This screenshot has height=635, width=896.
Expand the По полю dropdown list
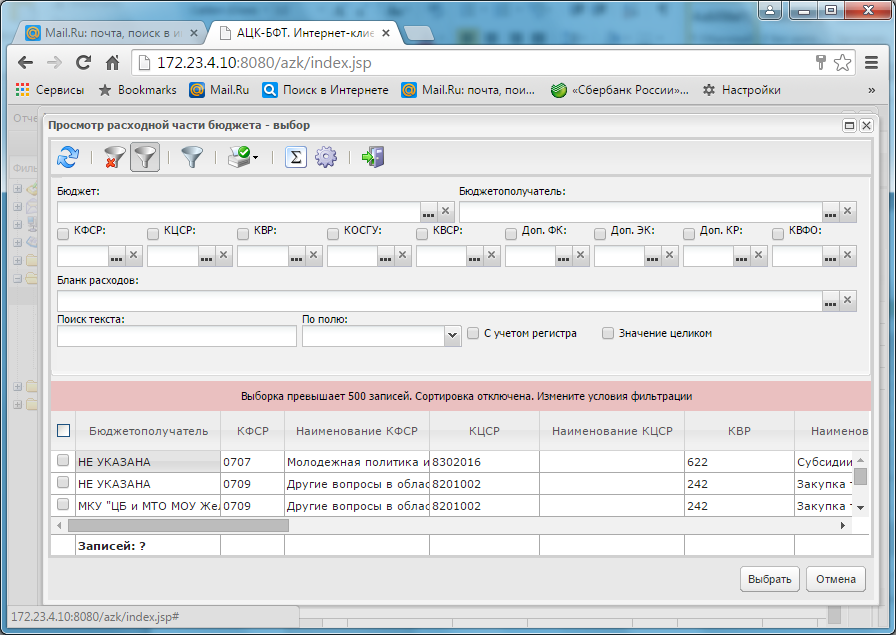point(451,337)
